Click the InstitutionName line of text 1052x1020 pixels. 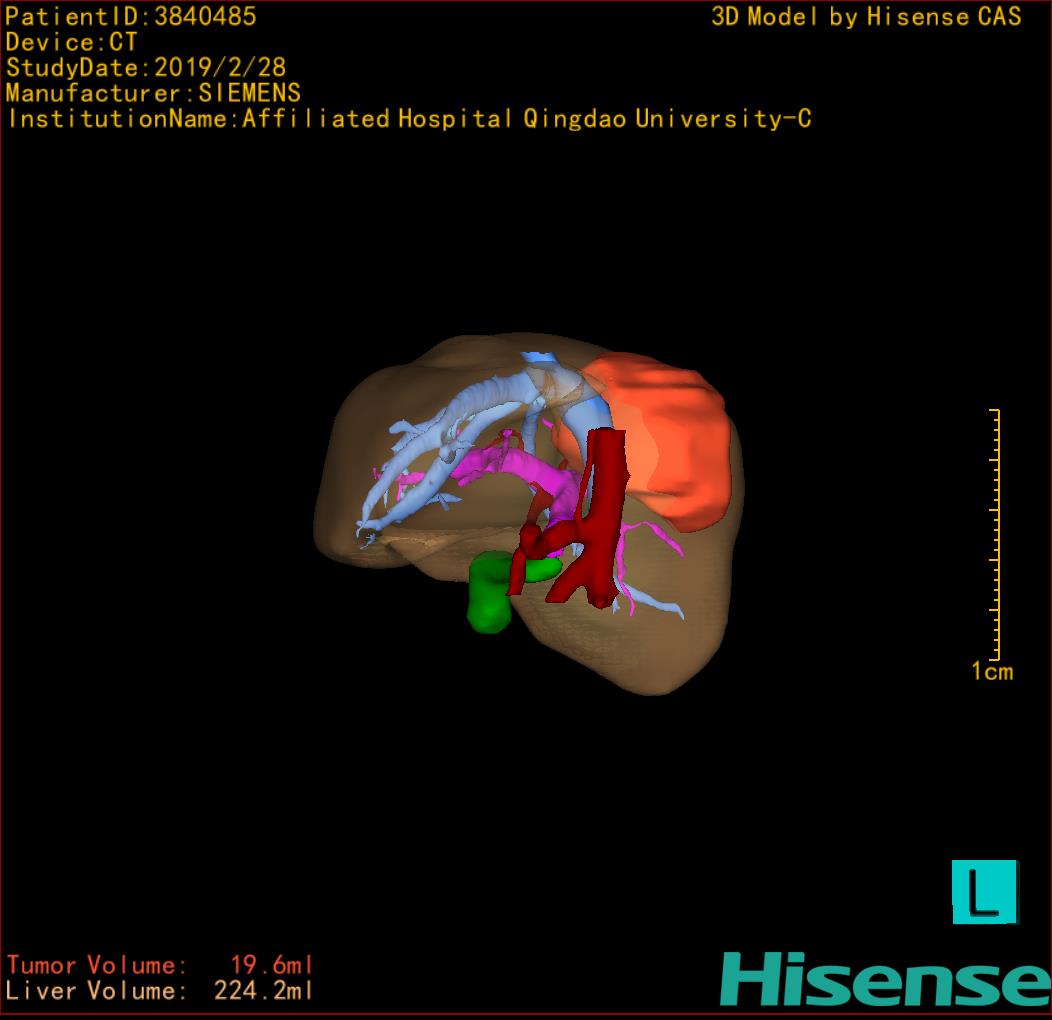[408, 119]
